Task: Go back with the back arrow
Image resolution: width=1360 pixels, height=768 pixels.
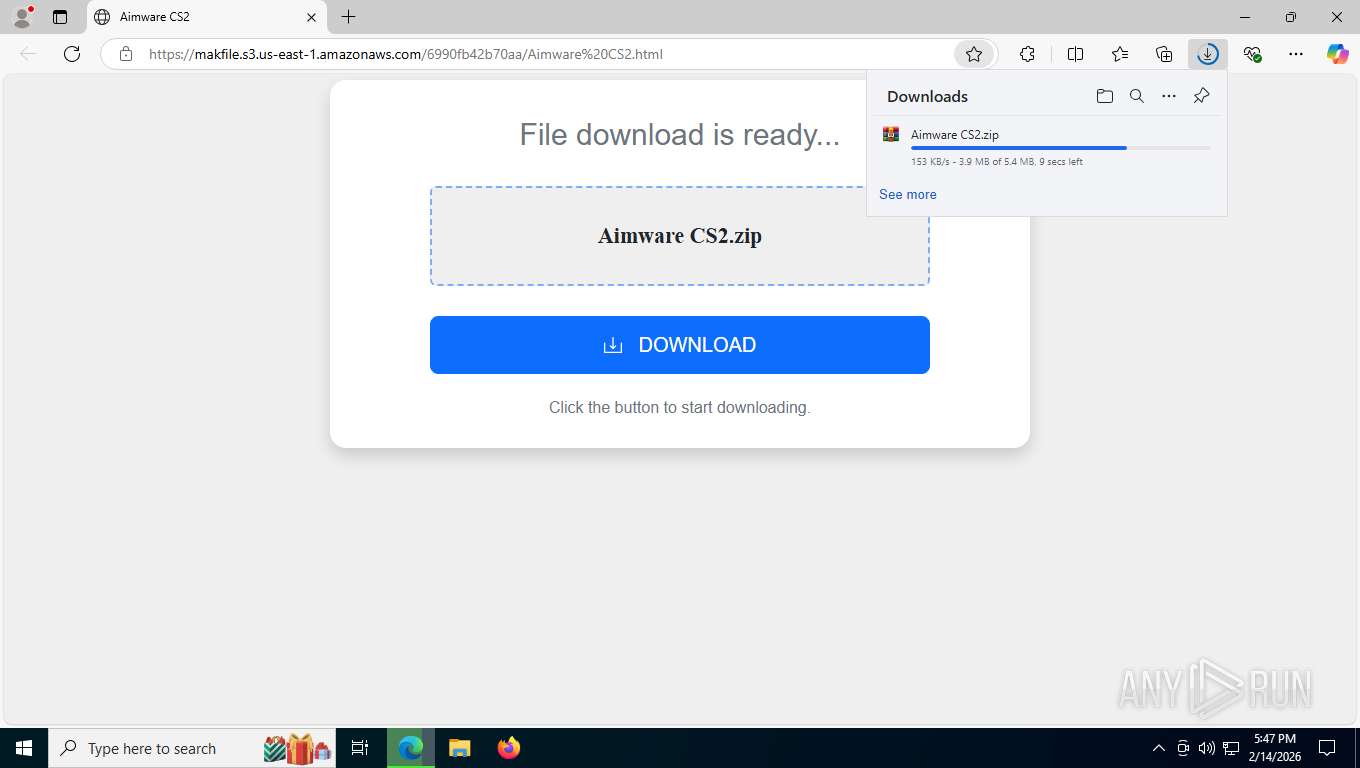Action: point(28,54)
